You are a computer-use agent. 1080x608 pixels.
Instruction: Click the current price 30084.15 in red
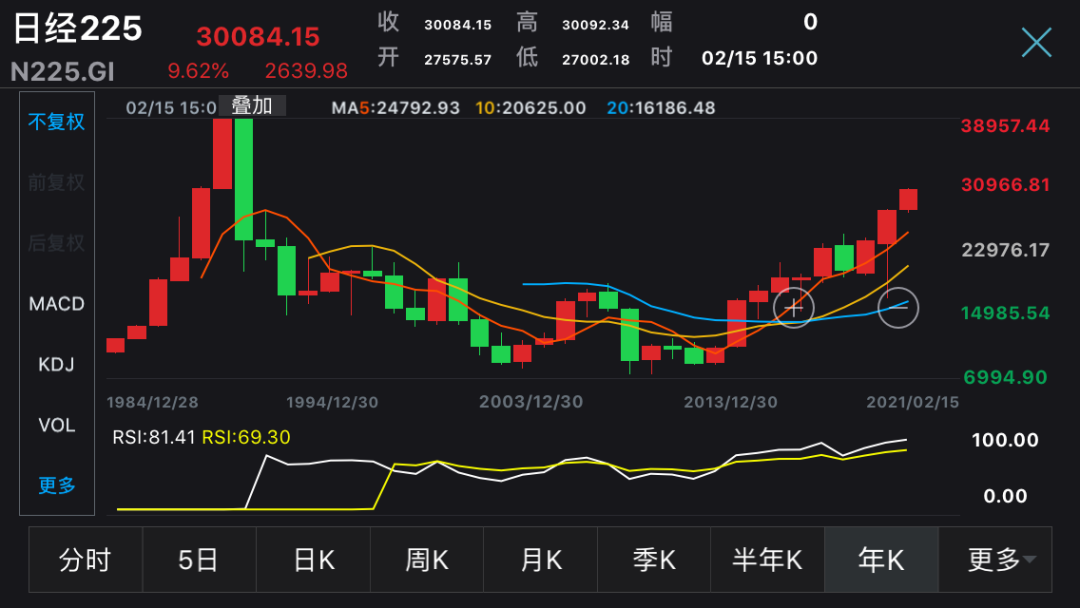(258, 36)
